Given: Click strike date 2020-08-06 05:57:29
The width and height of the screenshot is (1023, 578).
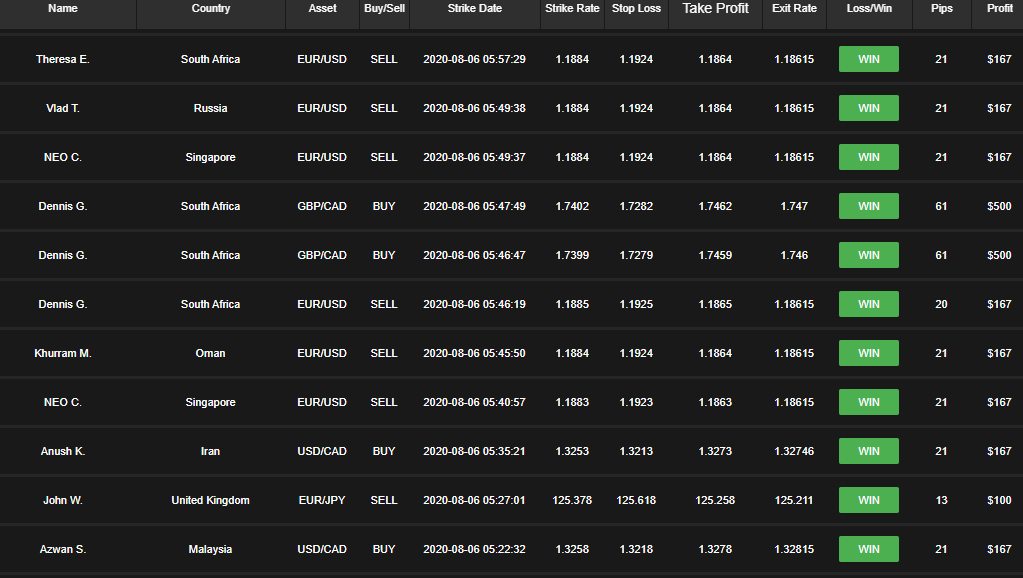Looking at the screenshot, I should coord(474,59).
